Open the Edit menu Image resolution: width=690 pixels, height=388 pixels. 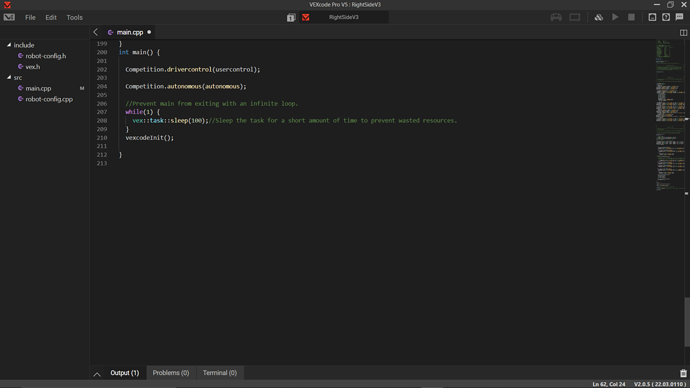tap(51, 18)
